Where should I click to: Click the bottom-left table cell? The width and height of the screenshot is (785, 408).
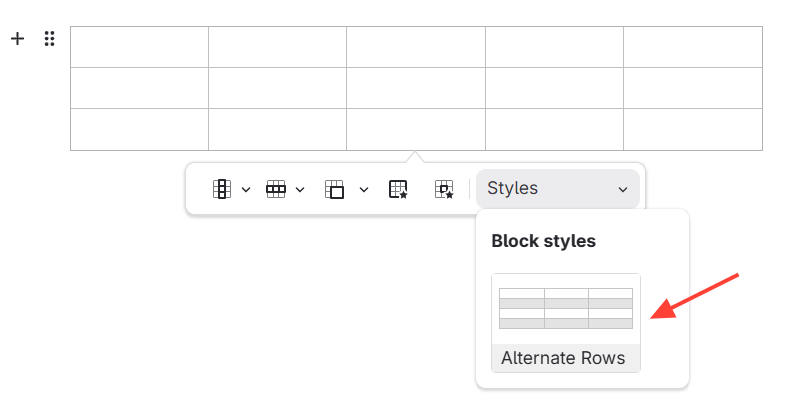pos(139,129)
